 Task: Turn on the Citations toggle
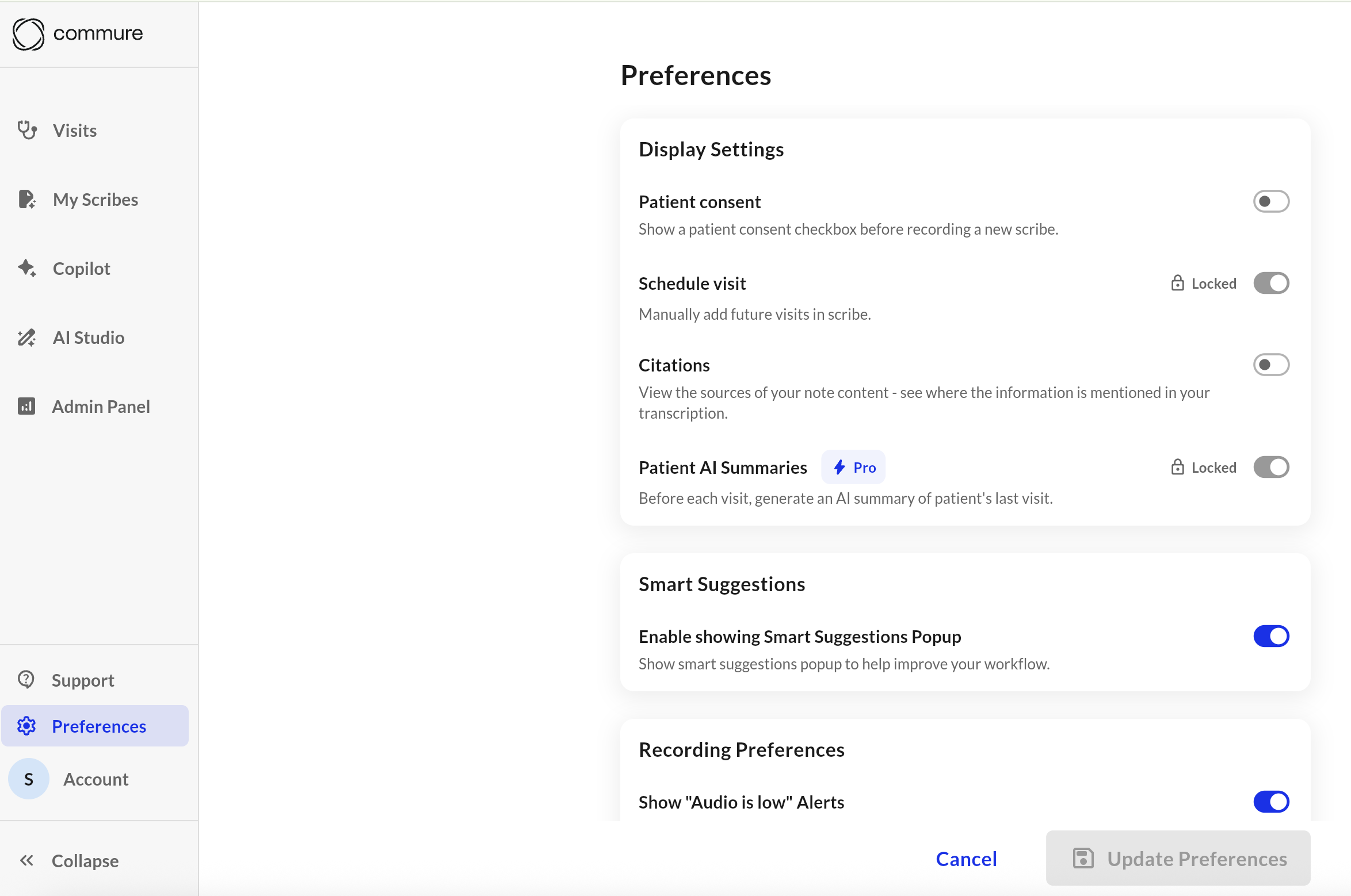coord(1271,365)
